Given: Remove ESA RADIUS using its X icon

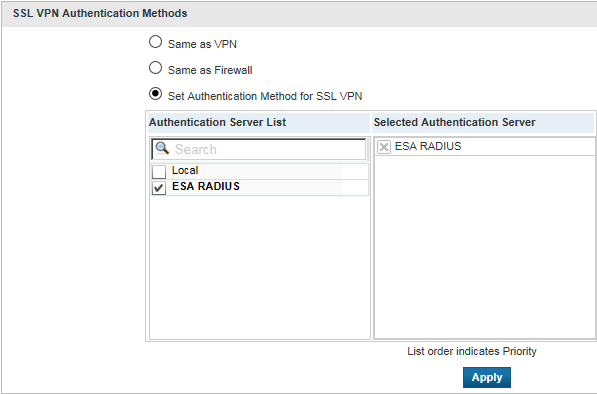Looking at the screenshot, I should coord(384,147).
